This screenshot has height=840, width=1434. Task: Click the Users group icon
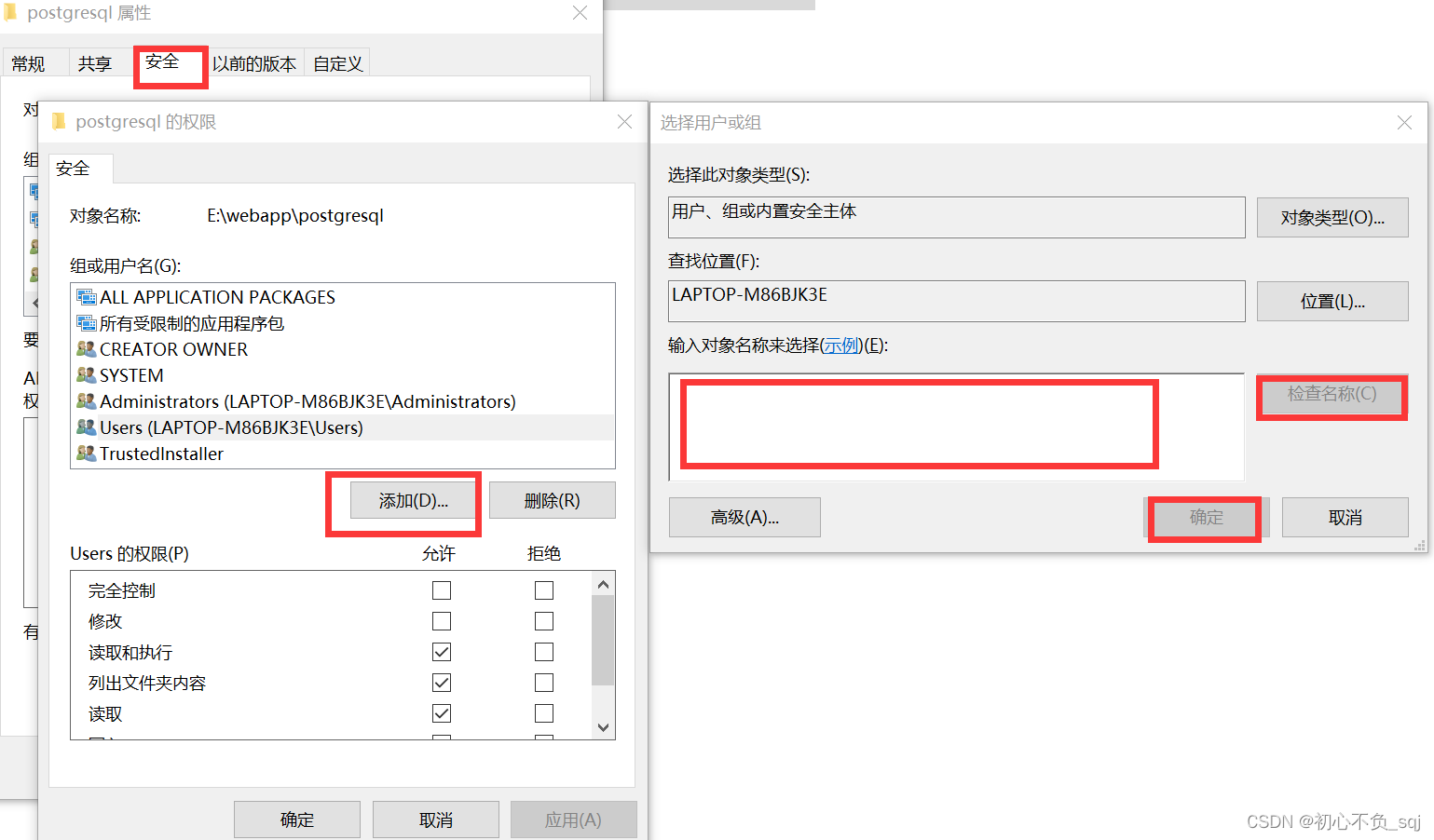tap(86, 427)
